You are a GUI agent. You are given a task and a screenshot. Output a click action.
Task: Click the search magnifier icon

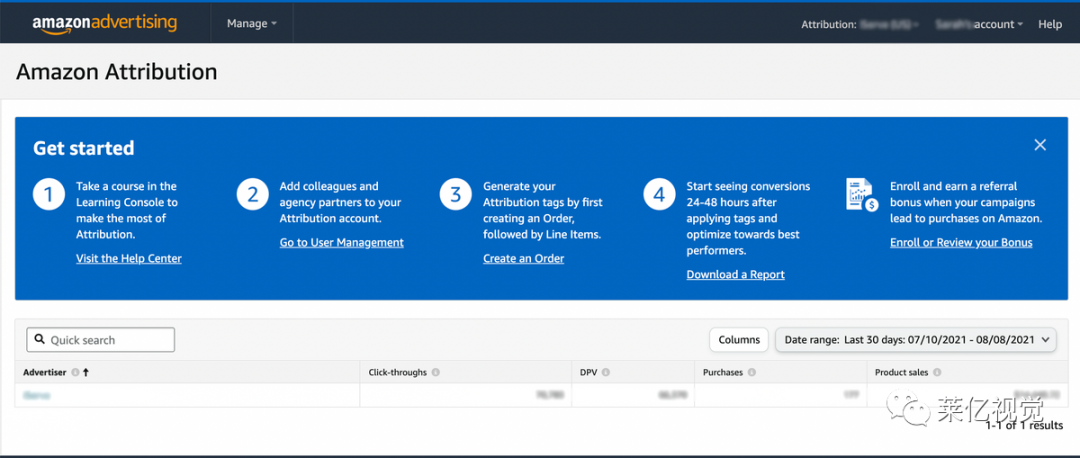pos(40,340)
